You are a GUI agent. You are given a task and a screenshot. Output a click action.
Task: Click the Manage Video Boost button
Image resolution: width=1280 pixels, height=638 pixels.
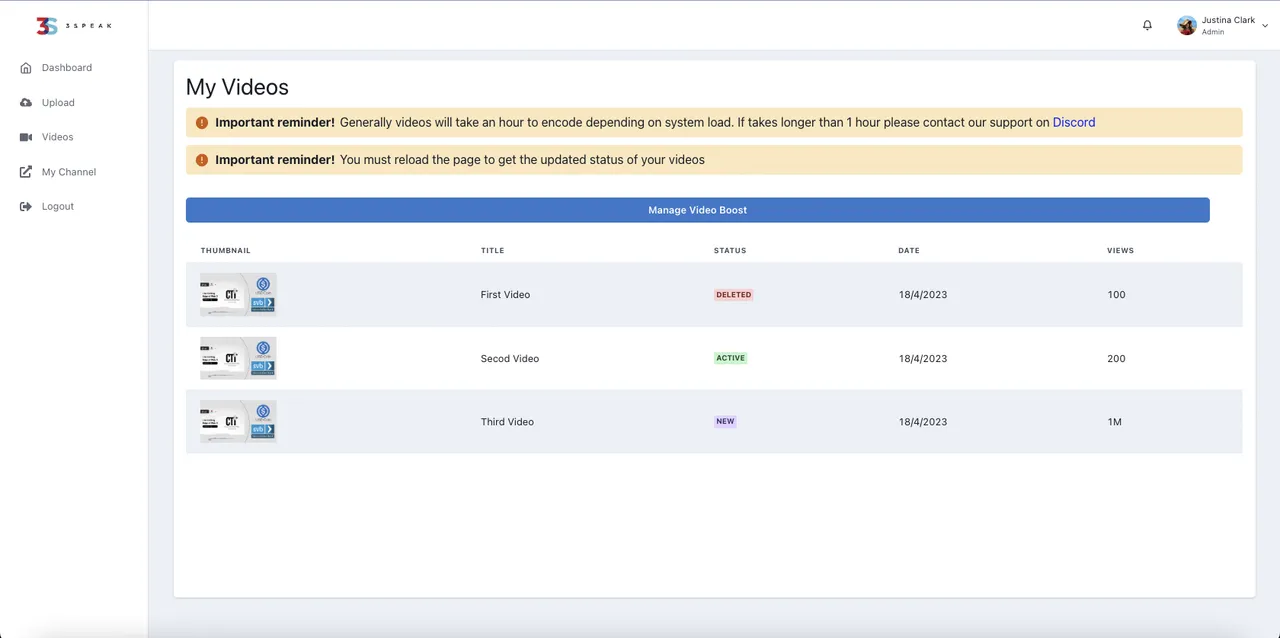pyautogui.click(x=698, y=210)
